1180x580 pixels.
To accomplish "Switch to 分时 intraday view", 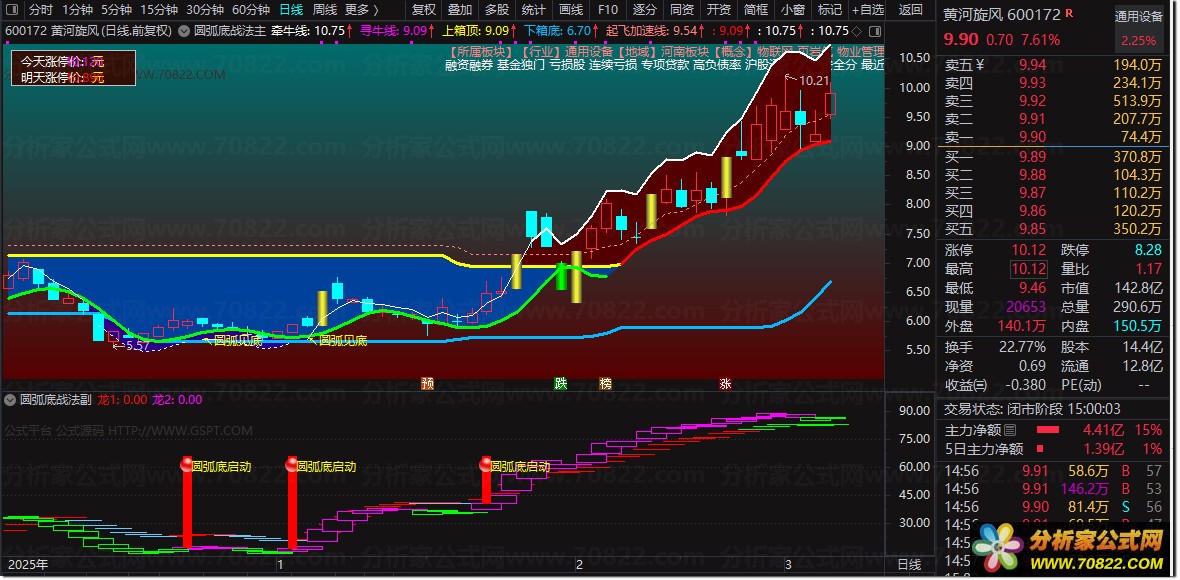I will [40, 10].
